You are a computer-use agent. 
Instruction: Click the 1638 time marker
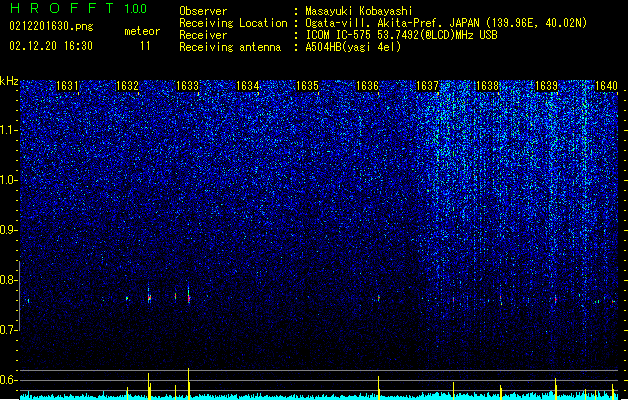487,86
